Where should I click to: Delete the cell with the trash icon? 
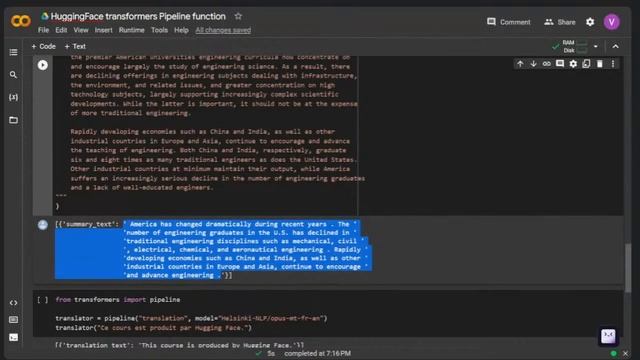(600, 64)
